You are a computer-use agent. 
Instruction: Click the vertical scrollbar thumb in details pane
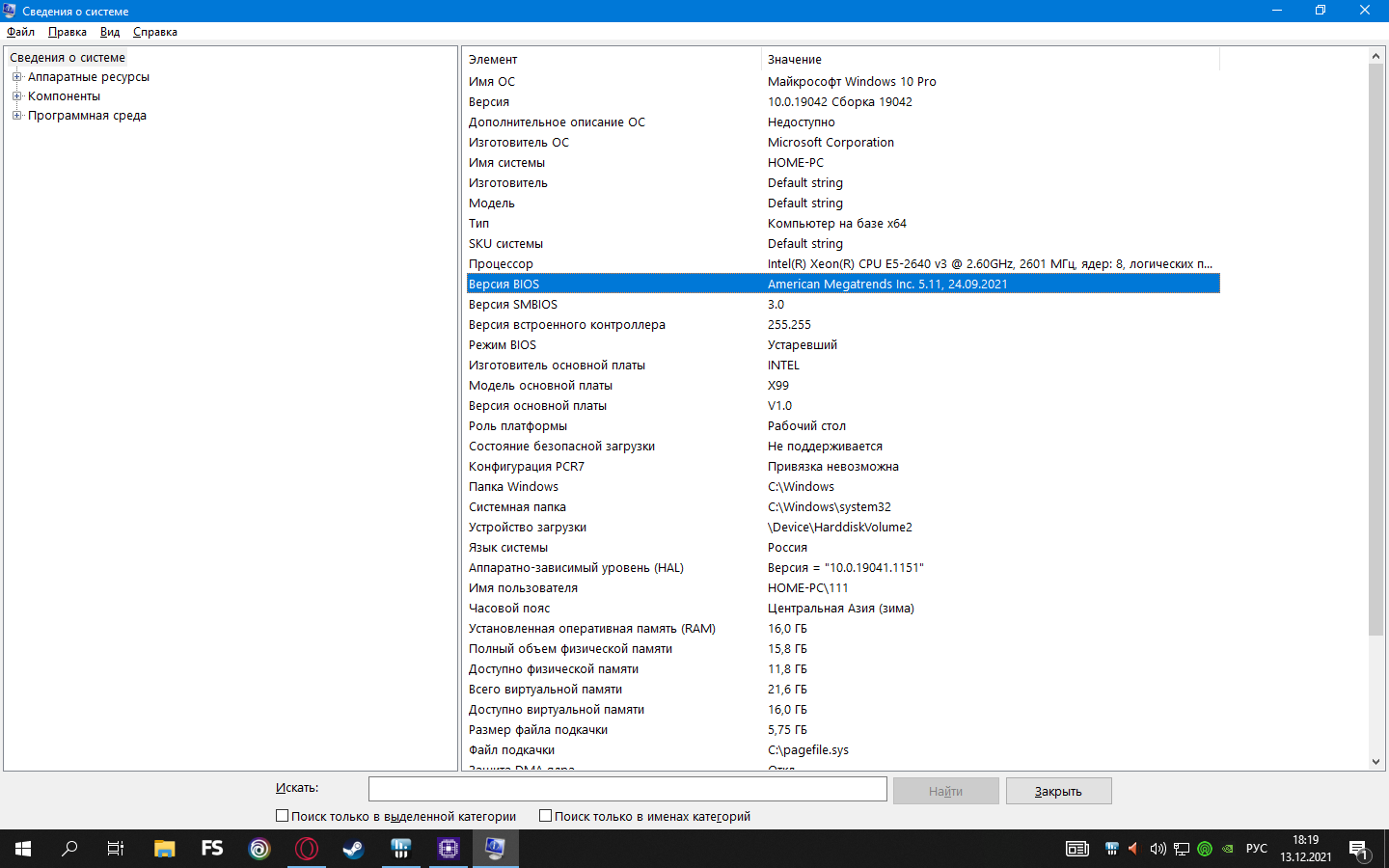pos(1376,349)
